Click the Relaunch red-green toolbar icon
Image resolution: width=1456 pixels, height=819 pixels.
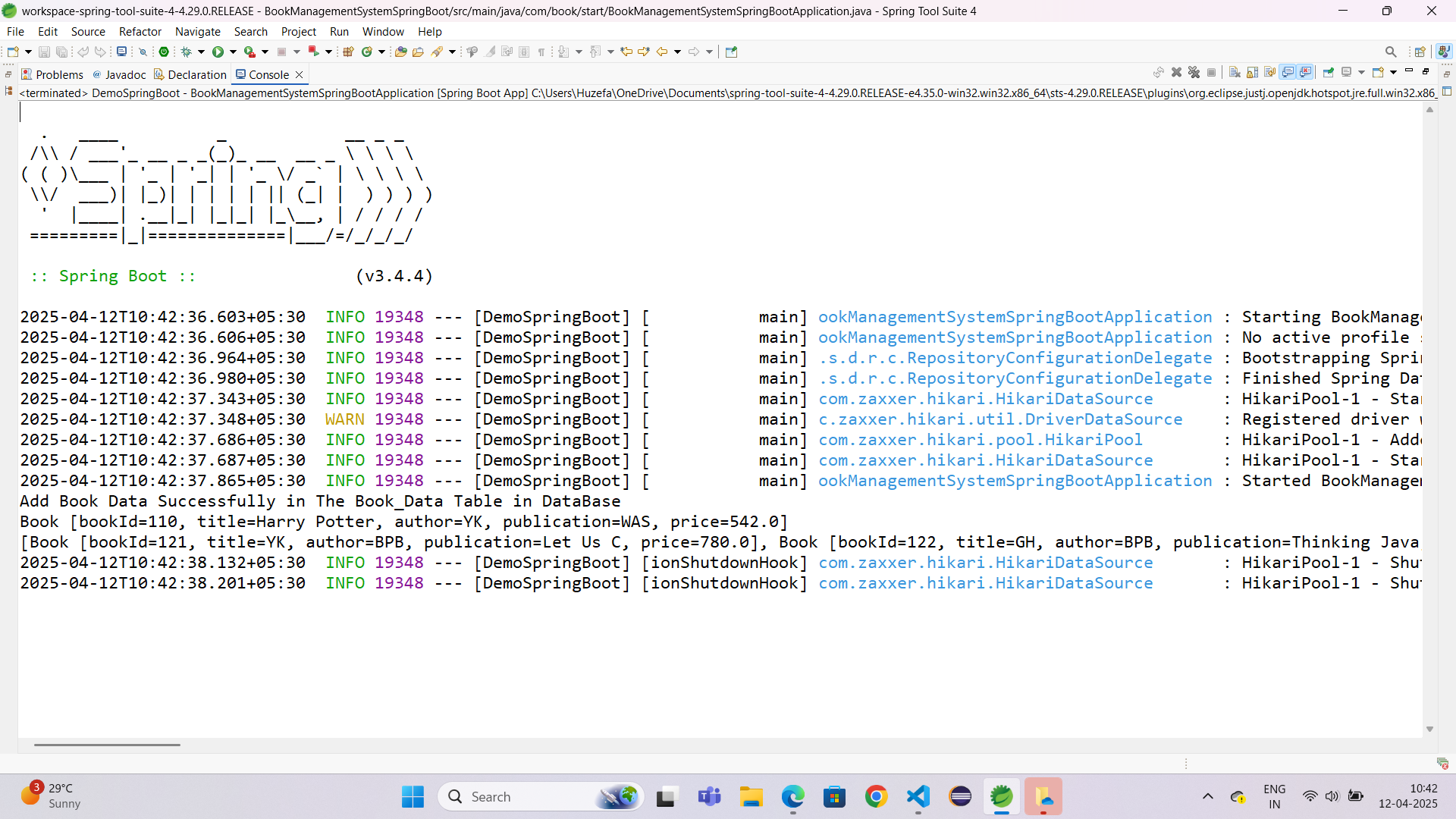pyautogui.click(x=313, y=52)
